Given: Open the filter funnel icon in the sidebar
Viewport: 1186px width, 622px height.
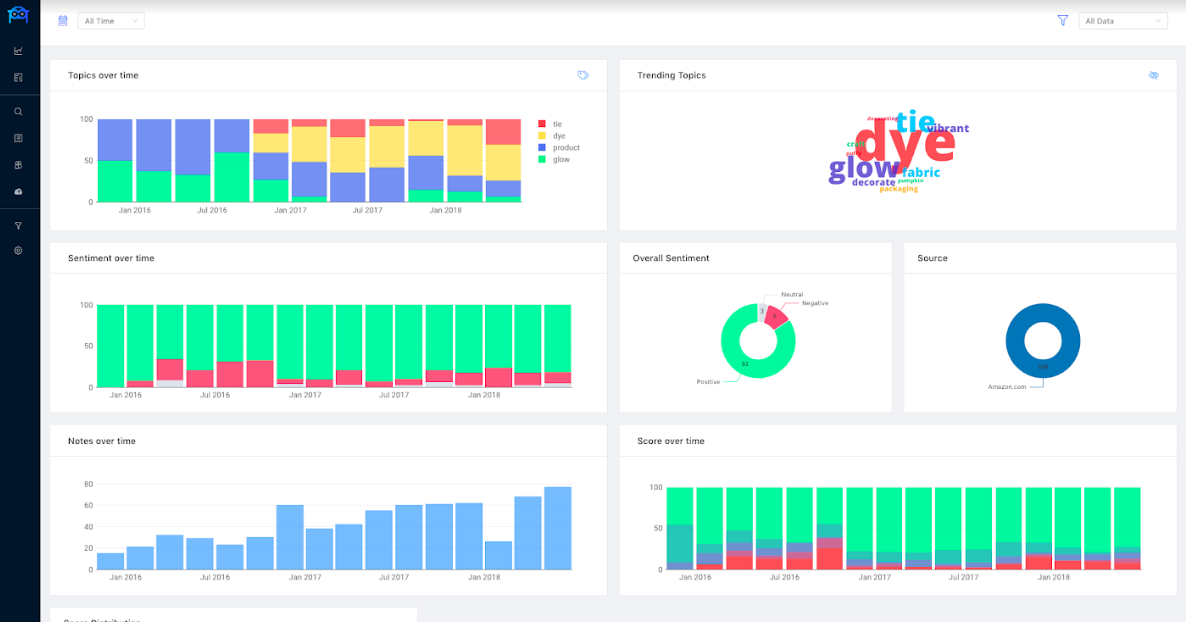Looking at the screenshot, I should click(x=18, y=225).
